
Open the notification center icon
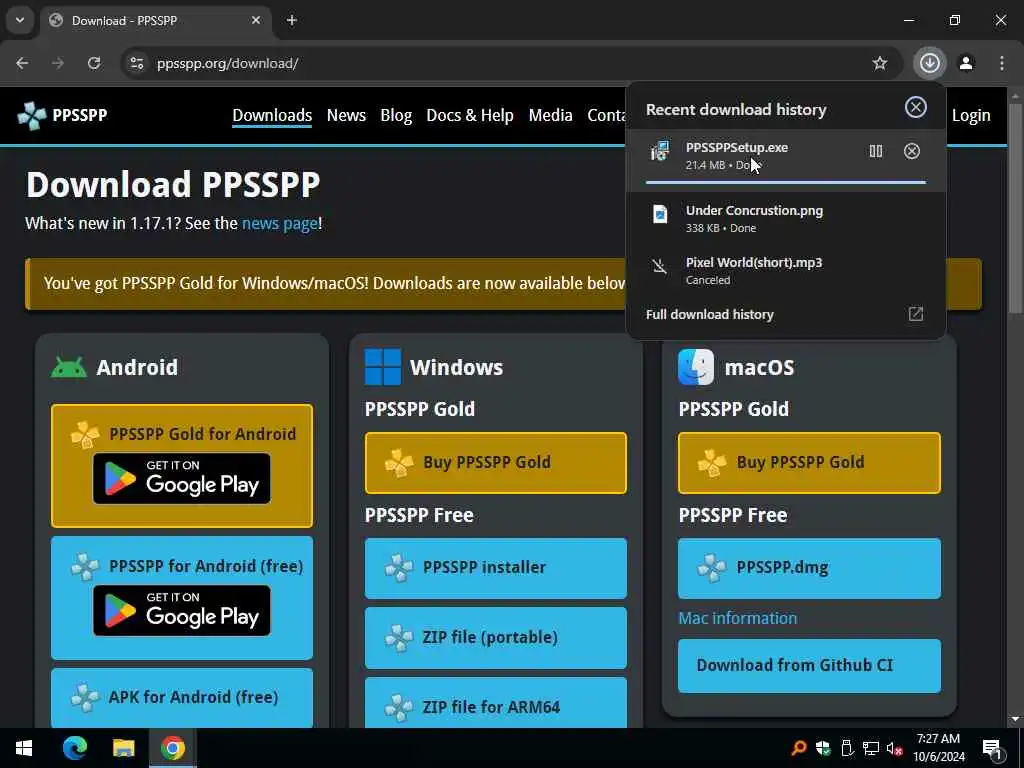coord(992,749)
